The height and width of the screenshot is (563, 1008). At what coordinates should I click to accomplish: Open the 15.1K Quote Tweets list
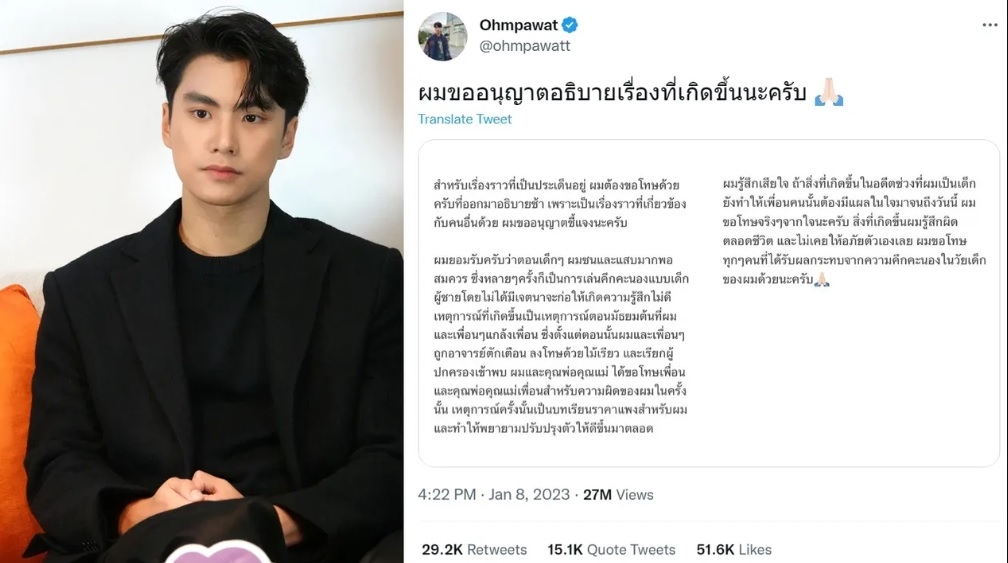[611, 550]
